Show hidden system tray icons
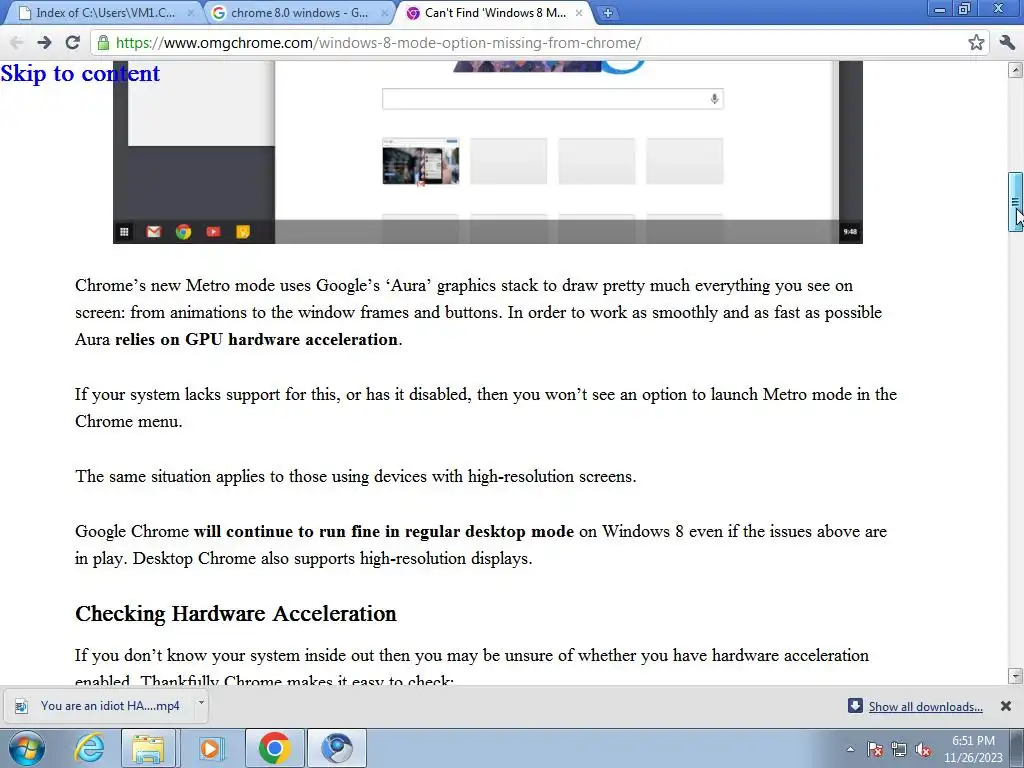The image size is (1024, 768). tap(850, 750)
